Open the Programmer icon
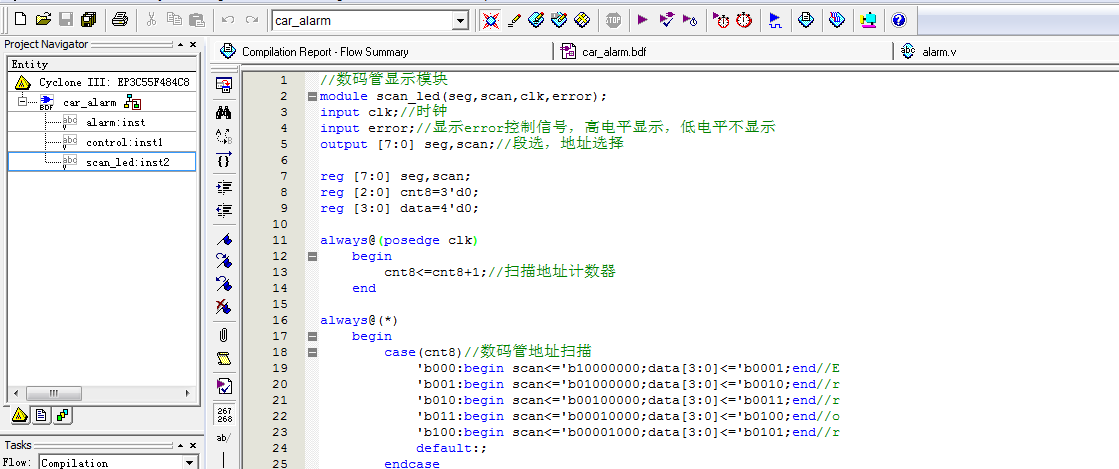 coord(837,20)
